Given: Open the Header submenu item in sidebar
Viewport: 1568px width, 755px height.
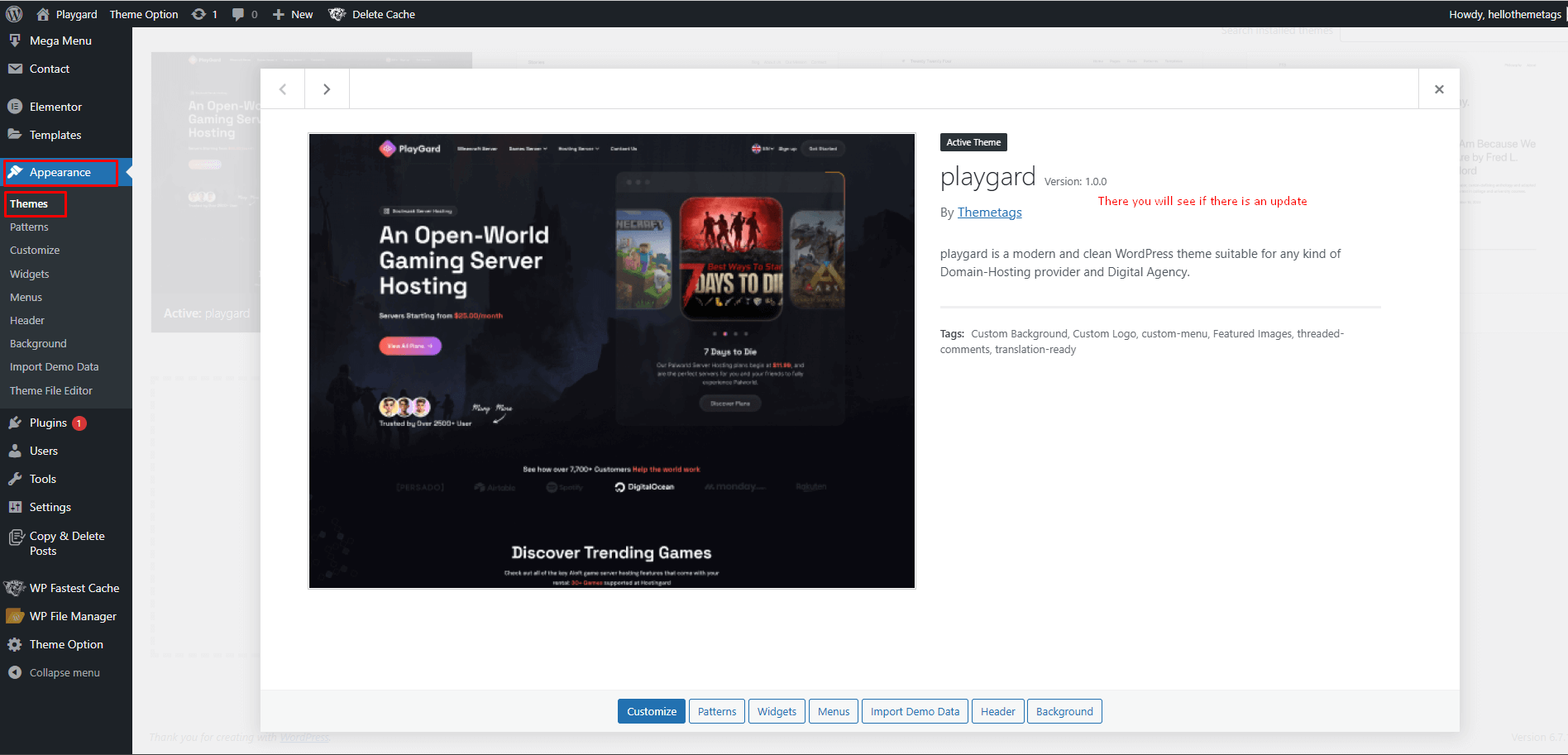Looking at the screenshot, I should (x=27, y=320).
